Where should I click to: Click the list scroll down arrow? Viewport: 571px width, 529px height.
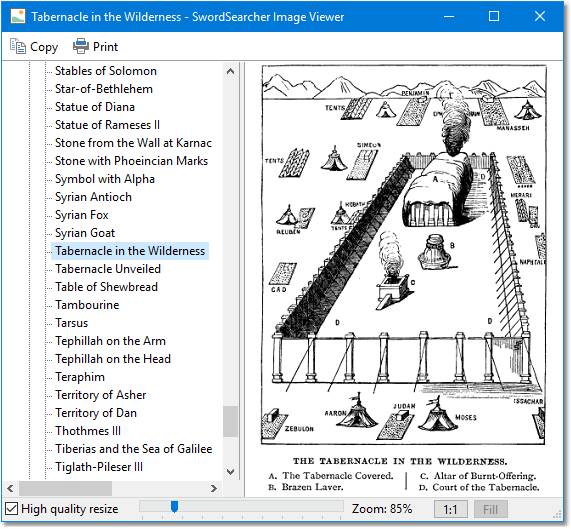230,472
